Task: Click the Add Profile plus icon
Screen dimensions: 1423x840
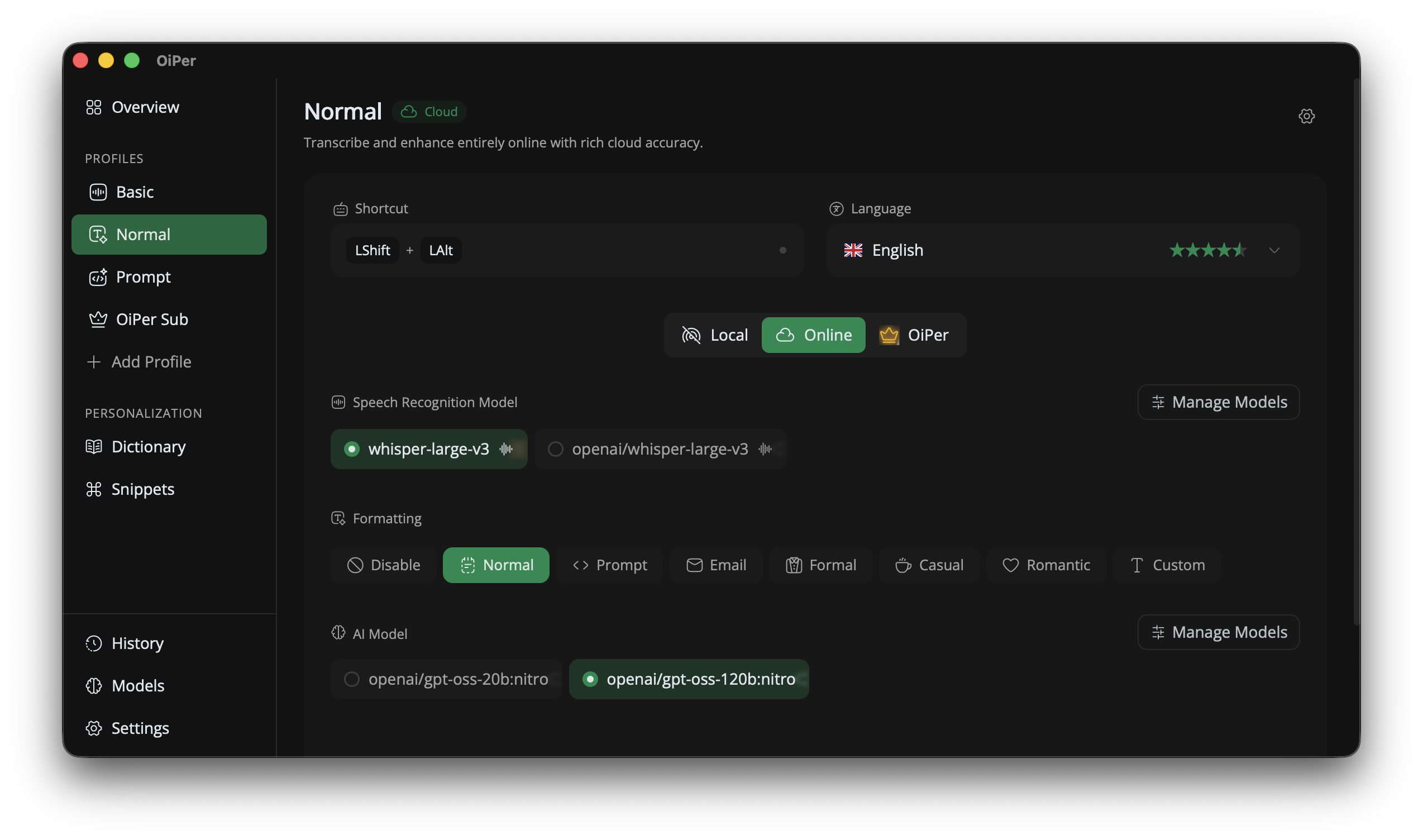Action: [x=93, y=362]
